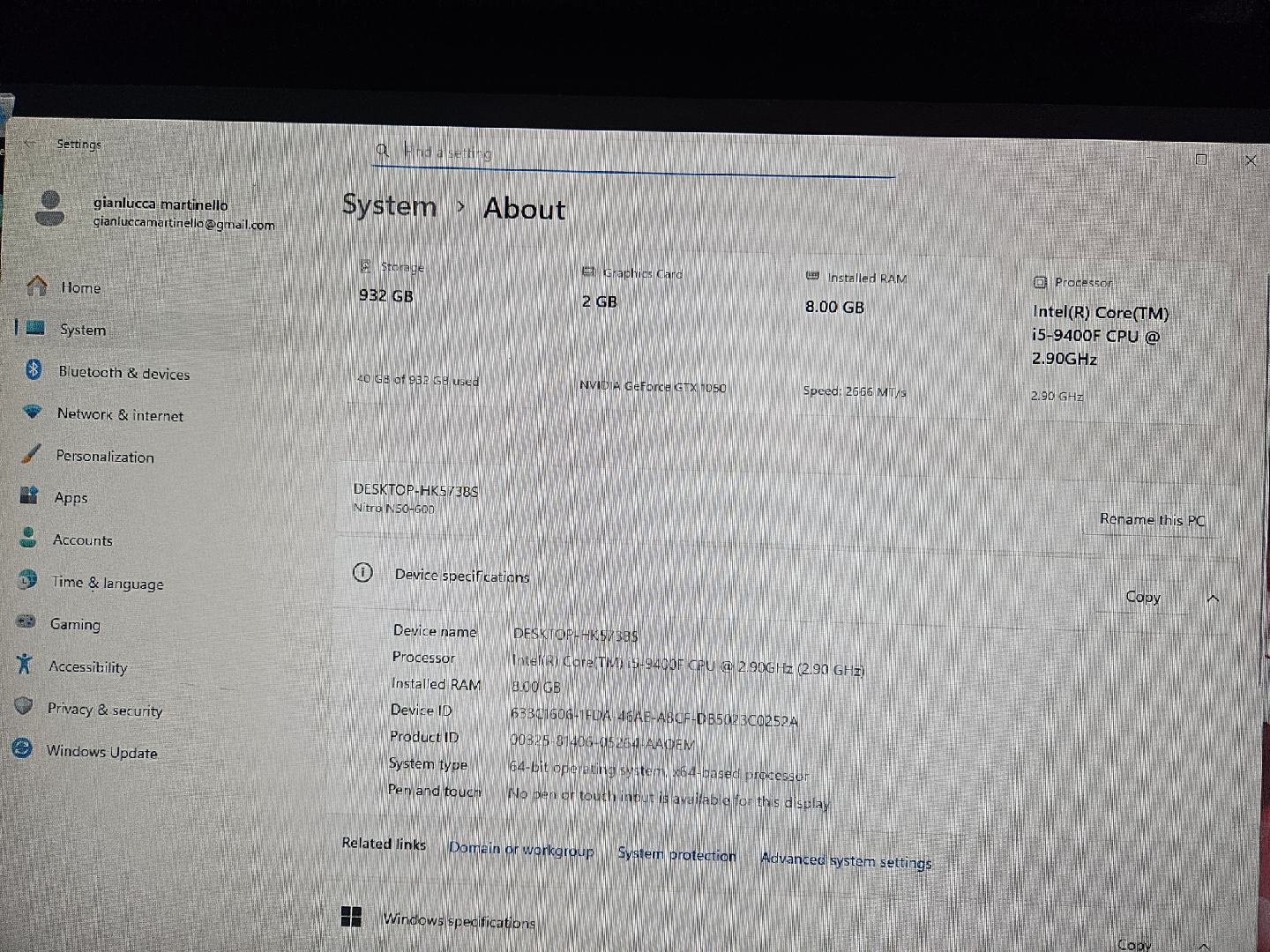Go to Home in the sidebar
The image size is (1270, 952).
point(80,287)
